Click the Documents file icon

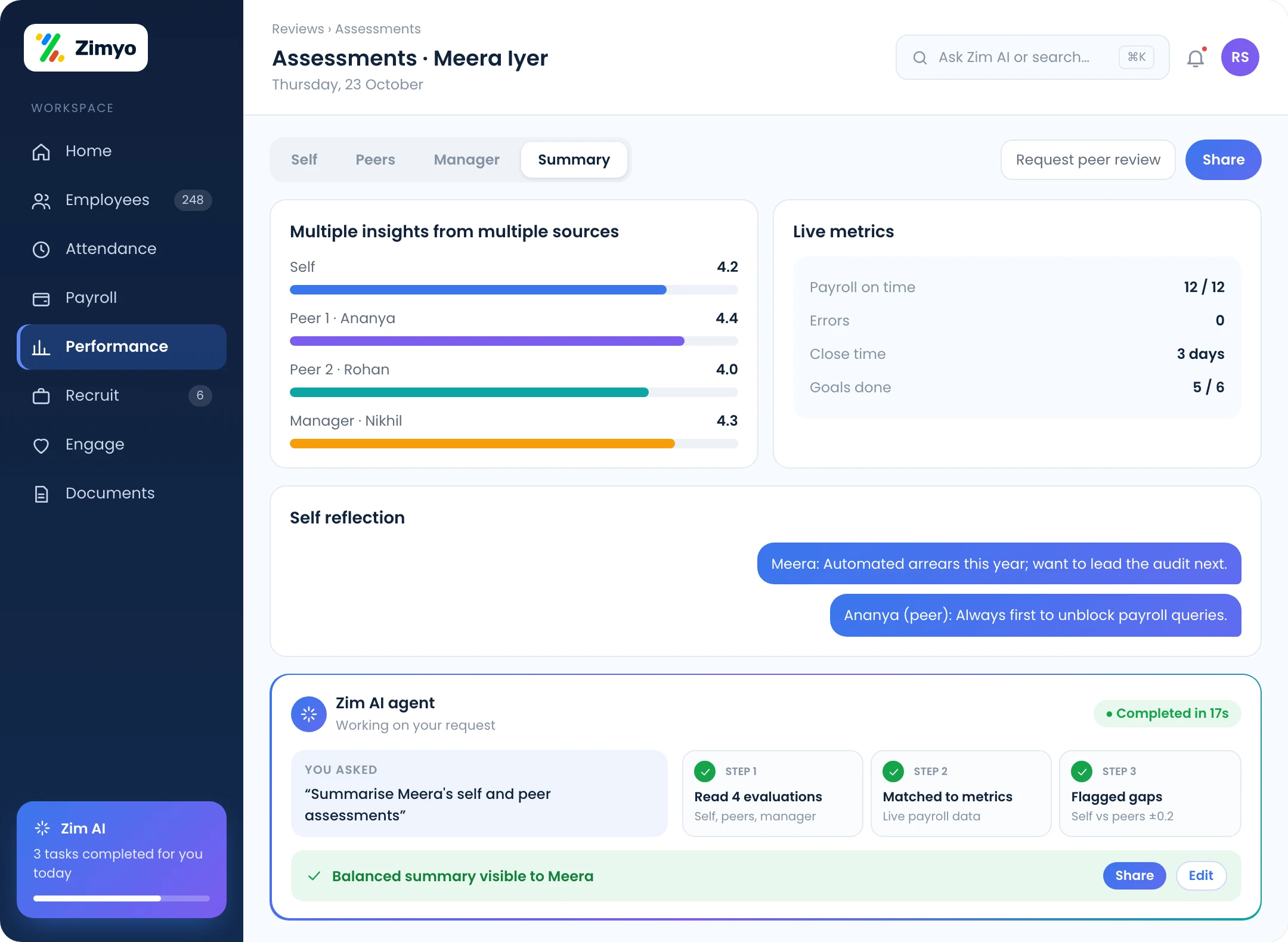(x=41, y=494)
